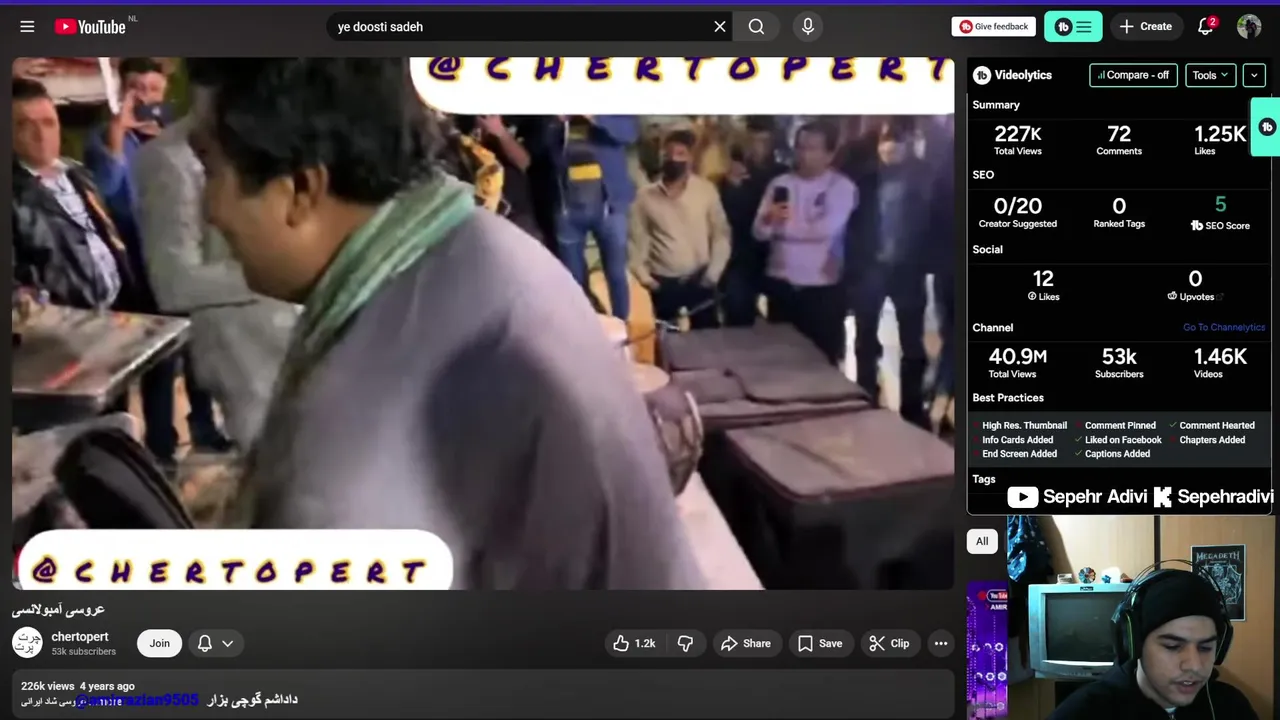The height and width of the screenshot is (720, 1280).
Task: Click Chapters Added best practice
Action: 1212,439
